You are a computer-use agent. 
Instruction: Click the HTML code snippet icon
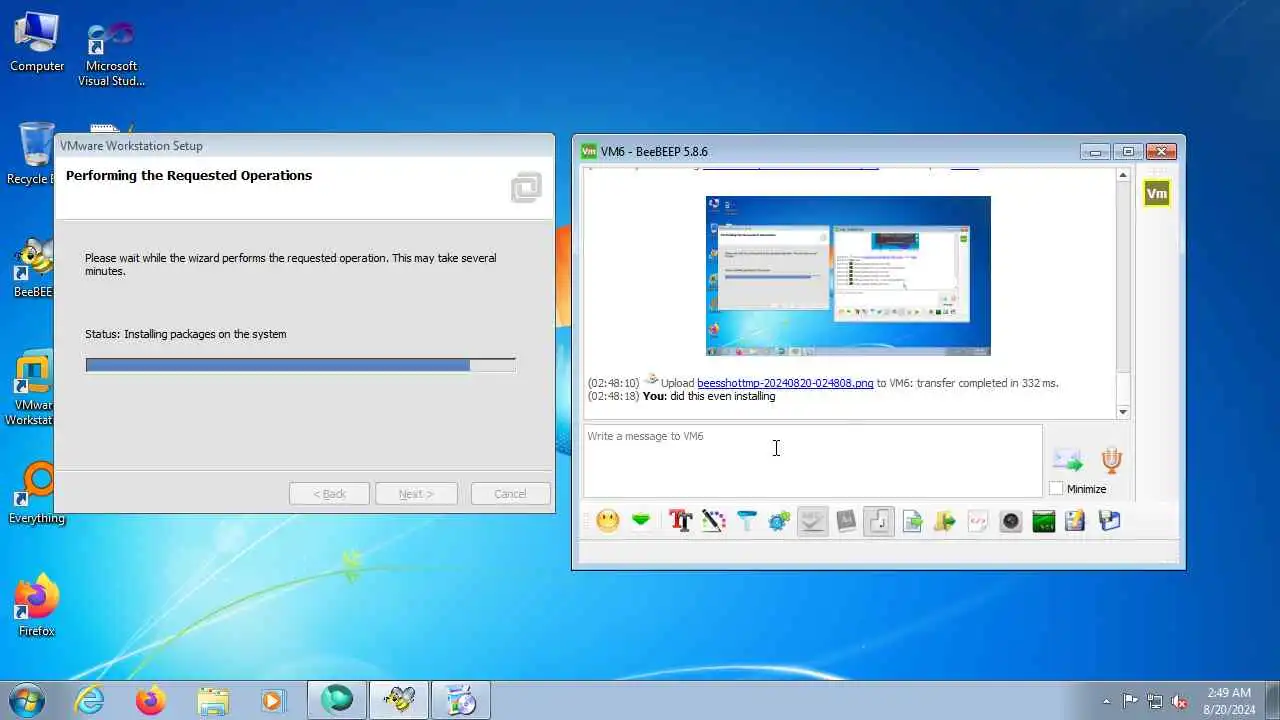(978, 521)
